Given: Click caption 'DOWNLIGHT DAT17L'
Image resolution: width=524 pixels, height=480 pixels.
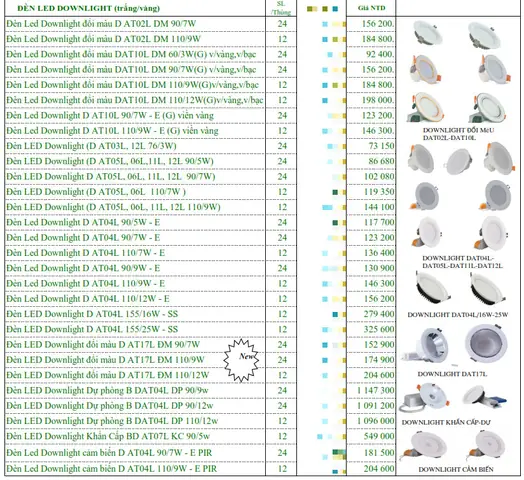Looking at the screenshot, I should [452, 374].
